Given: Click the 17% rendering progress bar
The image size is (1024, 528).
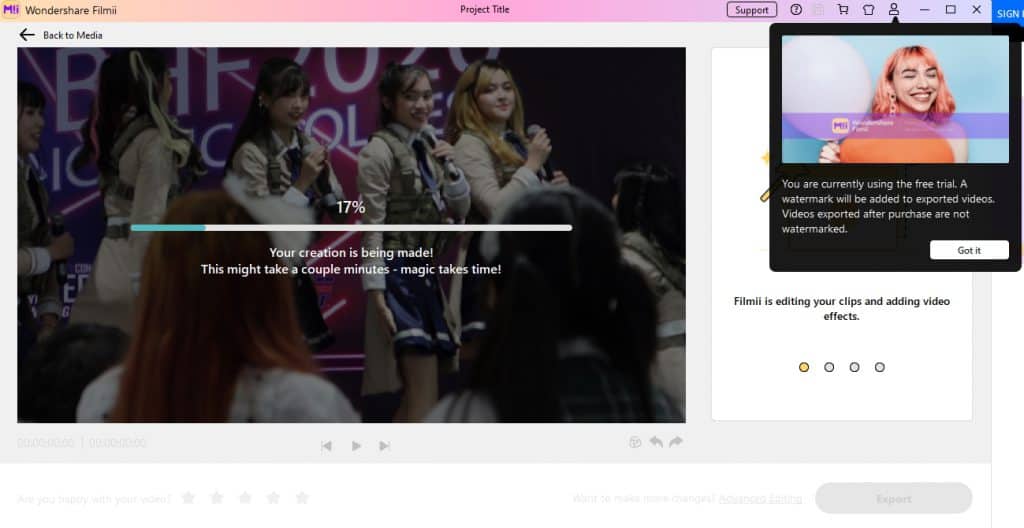Looking at the screenshot, I should coord(351,228).
